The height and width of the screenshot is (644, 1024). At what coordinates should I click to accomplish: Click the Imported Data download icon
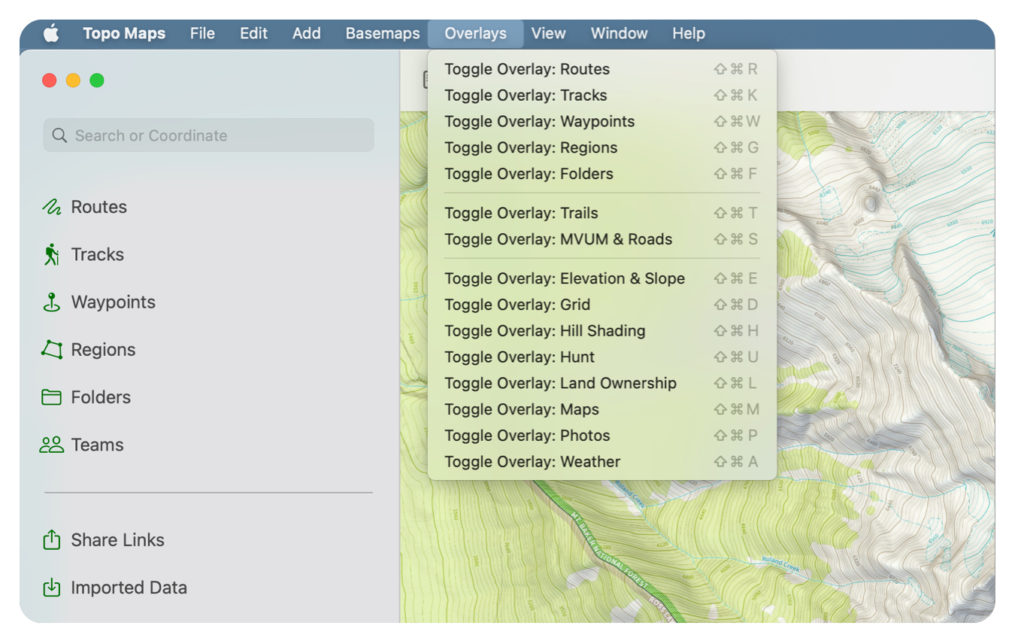52,587
